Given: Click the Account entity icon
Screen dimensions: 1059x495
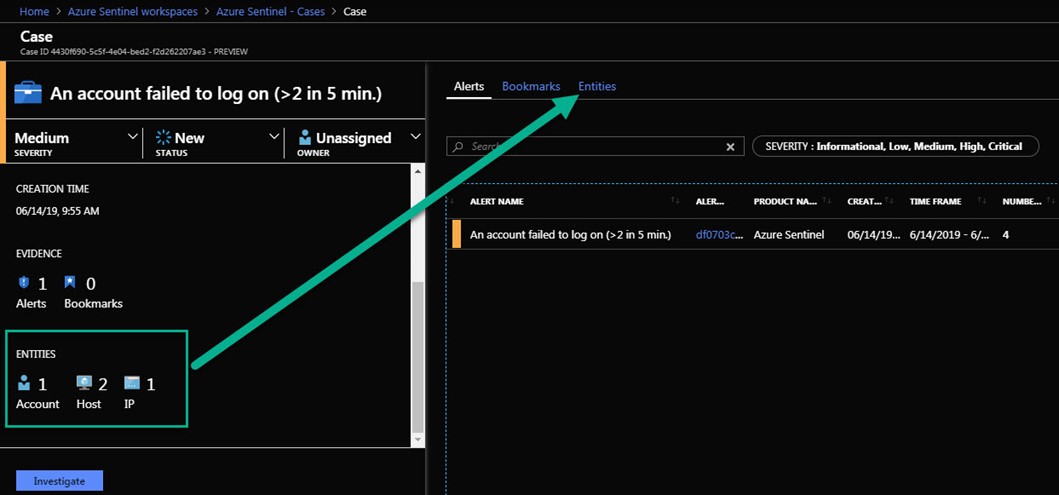Looking at the screenshot, I should 24,383.
